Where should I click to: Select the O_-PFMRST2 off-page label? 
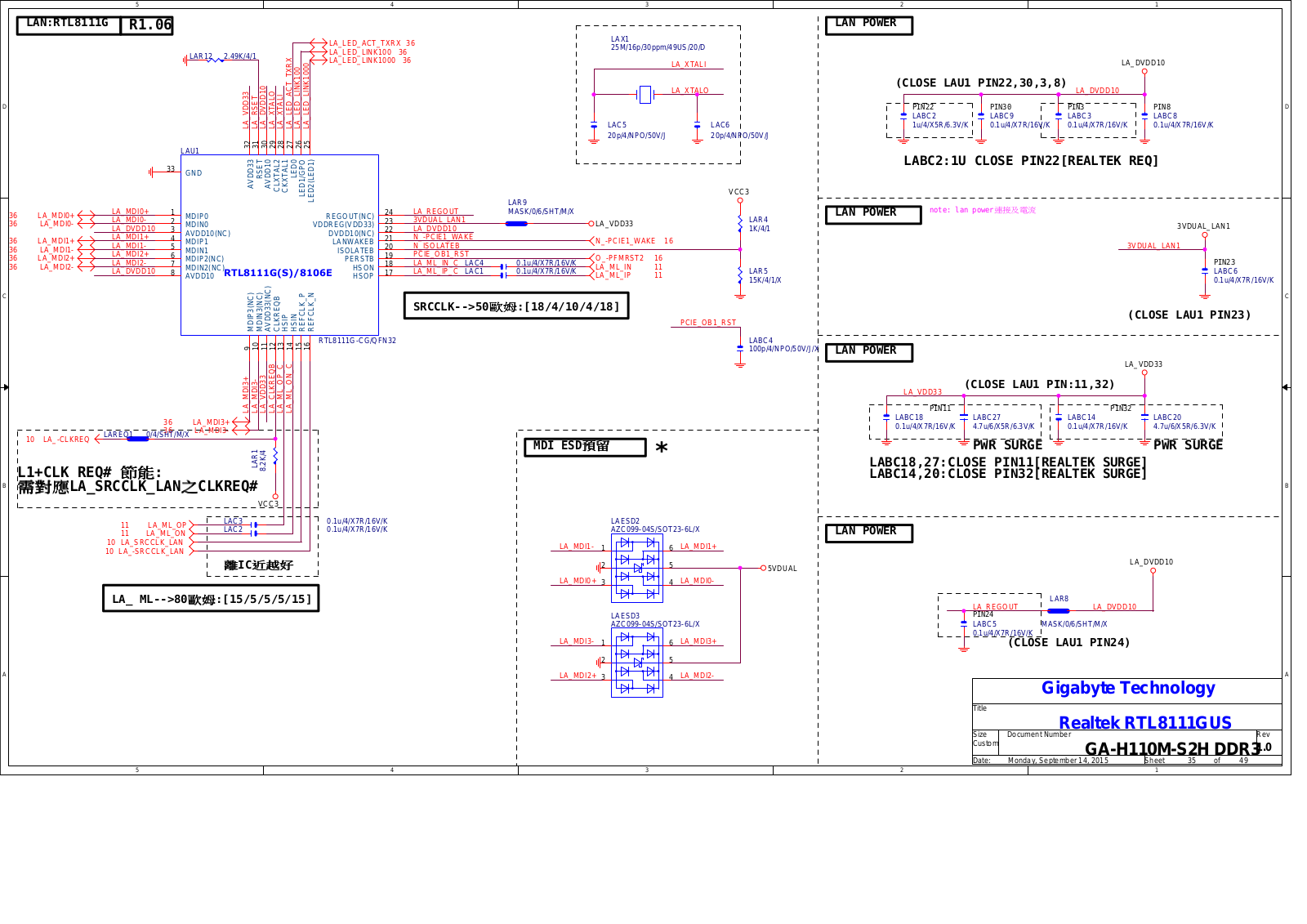pos(620,258)
